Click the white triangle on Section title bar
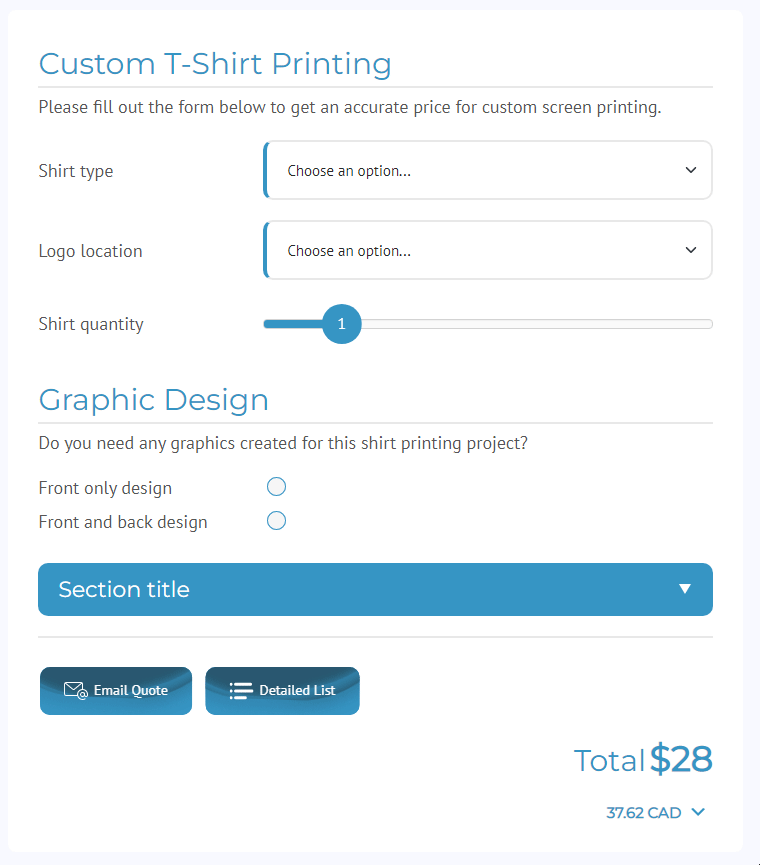The height and width of the screenshot is (865, 760). click(x=684, y=589)
